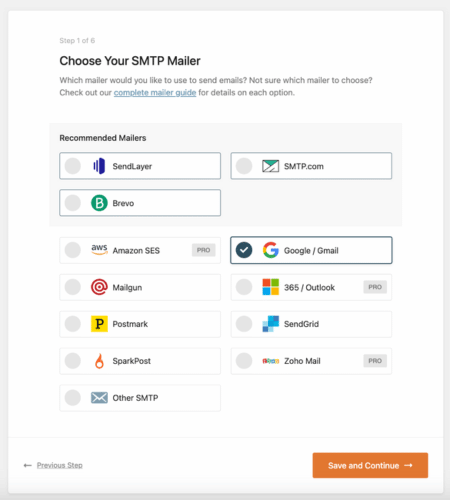Click the Save and Continue button
Screen dimensions: 450x500
tap(370, 465)
